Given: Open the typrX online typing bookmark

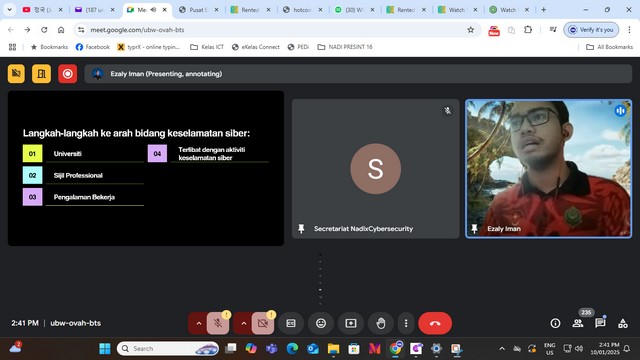Looking at the screenshot, I should pyautogui.click(x=149, y=47).
